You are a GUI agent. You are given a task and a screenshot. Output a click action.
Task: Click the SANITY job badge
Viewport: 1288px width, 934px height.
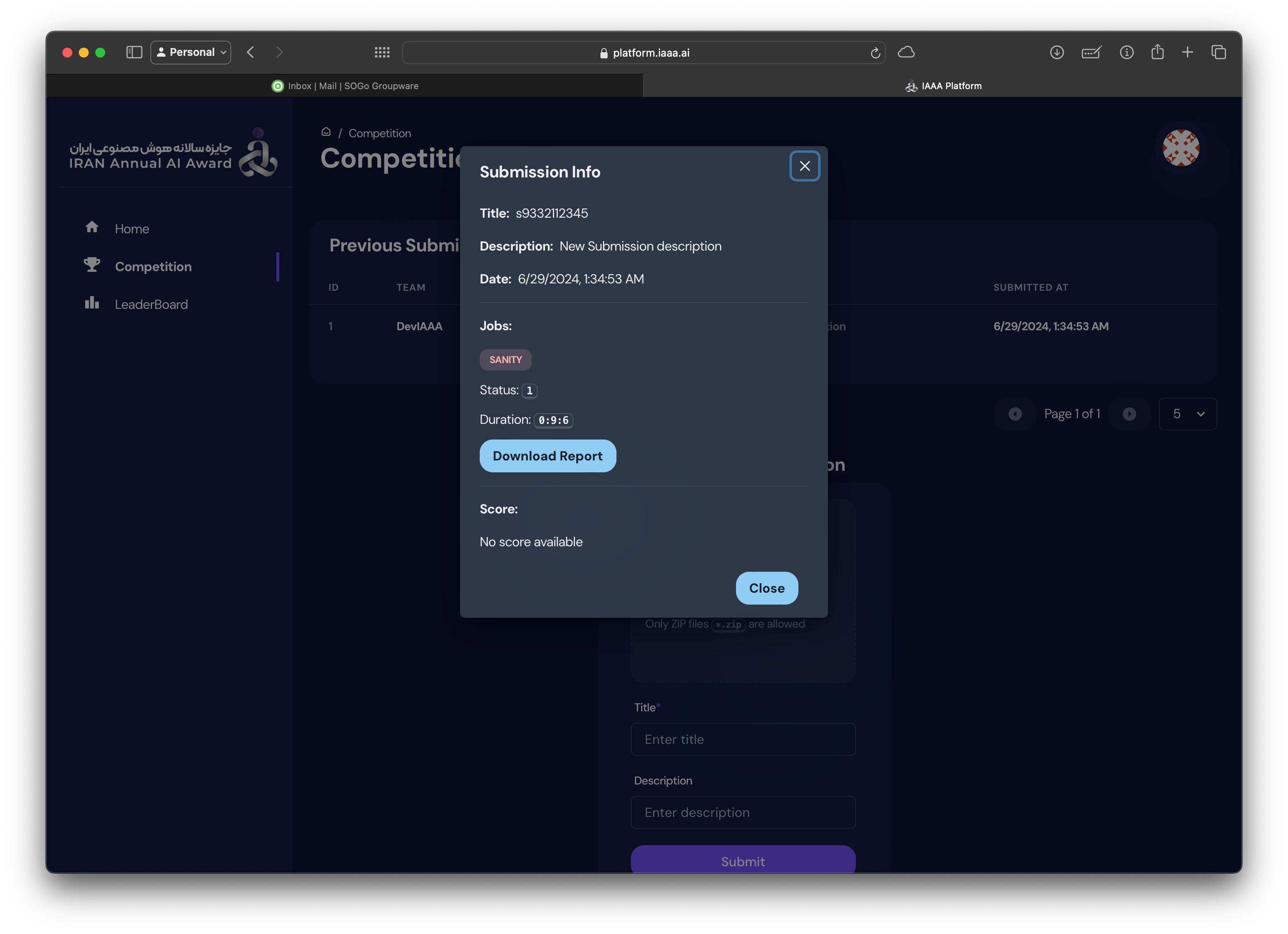click(x=506, y=359)
